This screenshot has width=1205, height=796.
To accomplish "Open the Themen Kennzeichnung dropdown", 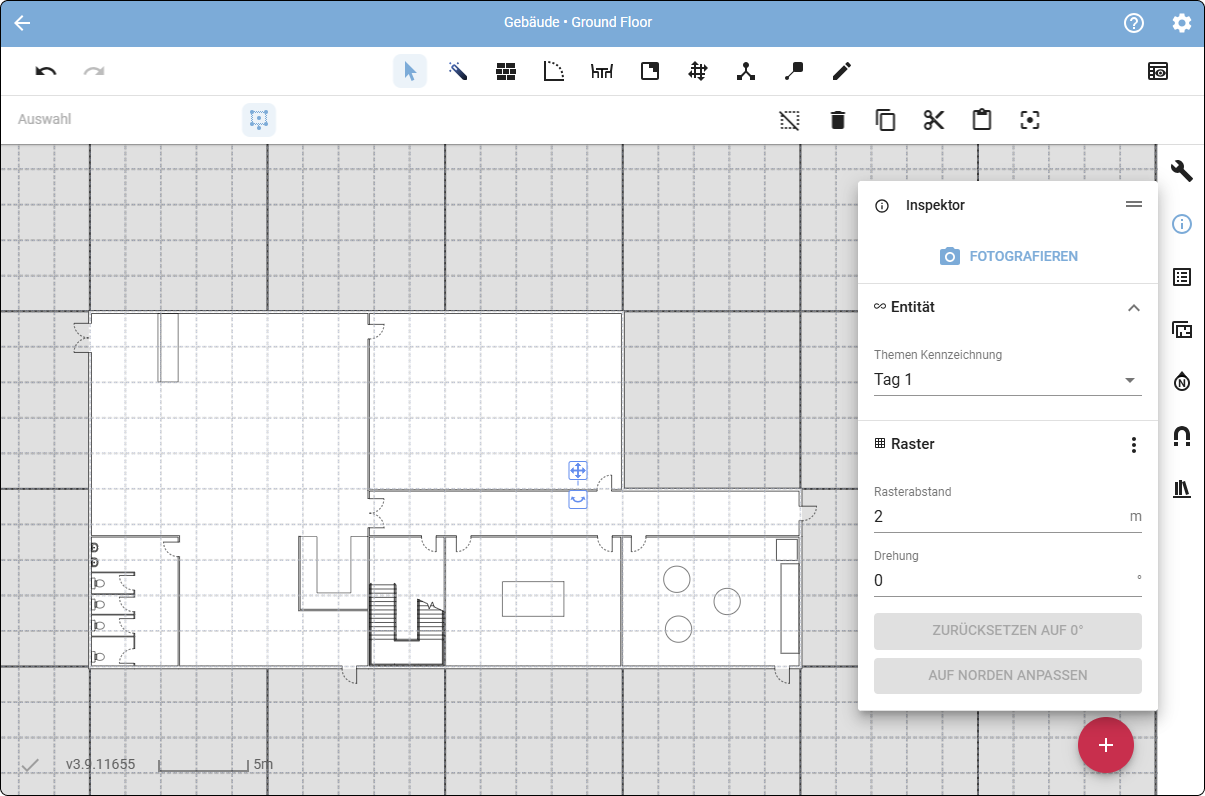I will click(1008, 380).
